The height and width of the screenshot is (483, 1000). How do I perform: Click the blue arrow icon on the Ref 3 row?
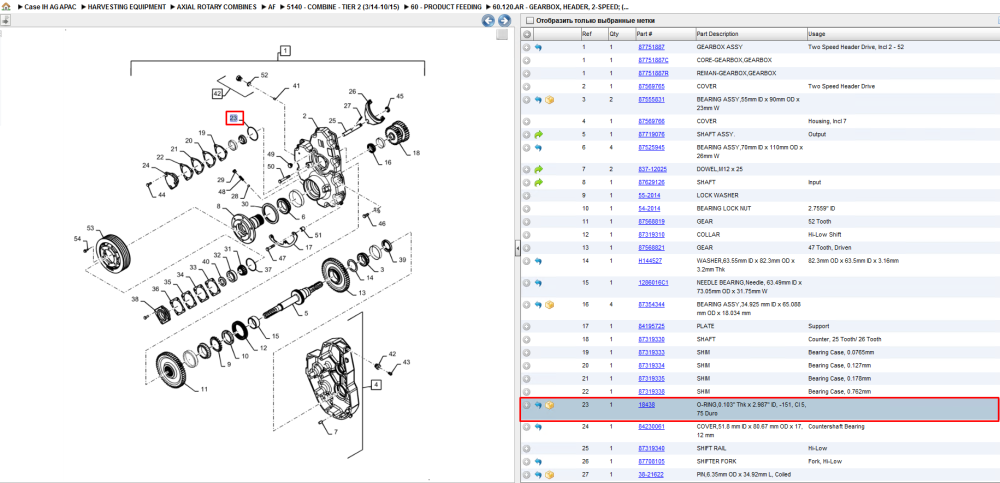(538, 100)
